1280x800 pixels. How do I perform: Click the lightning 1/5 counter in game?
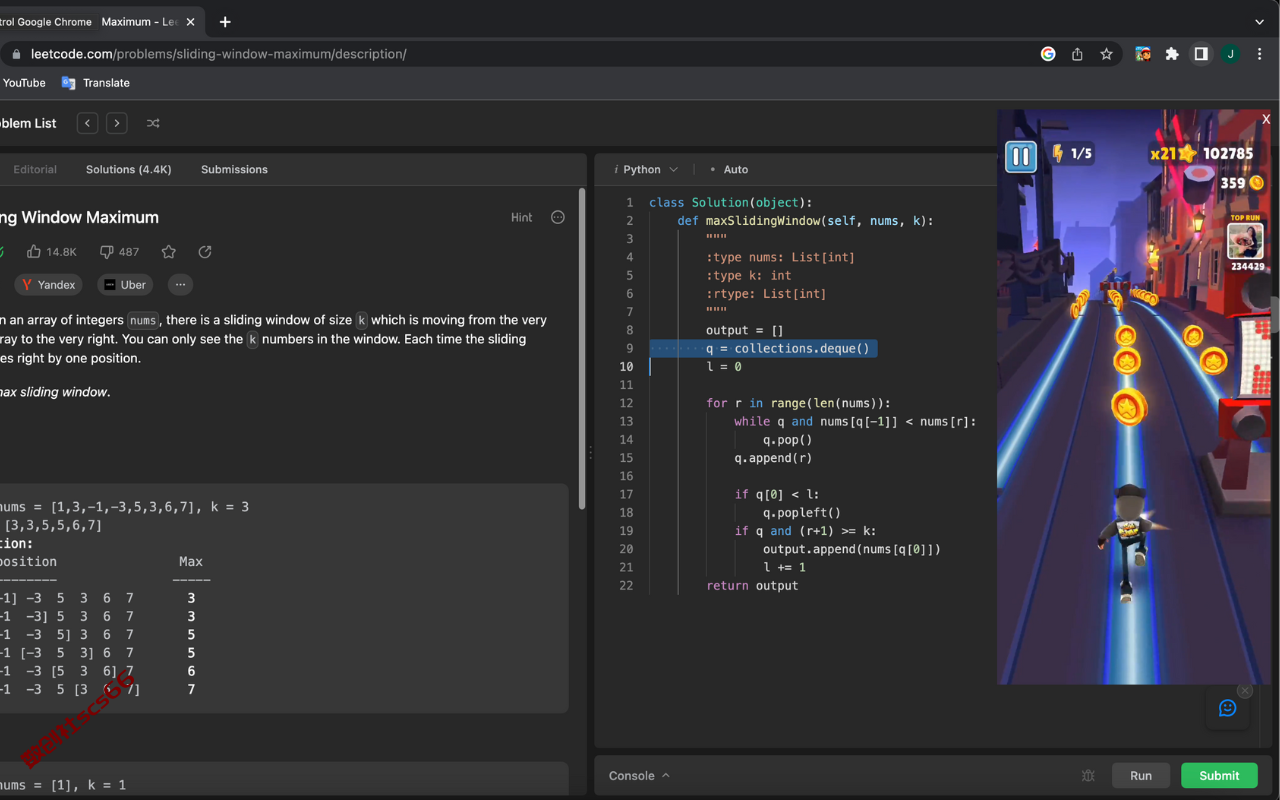[1072, 153]
